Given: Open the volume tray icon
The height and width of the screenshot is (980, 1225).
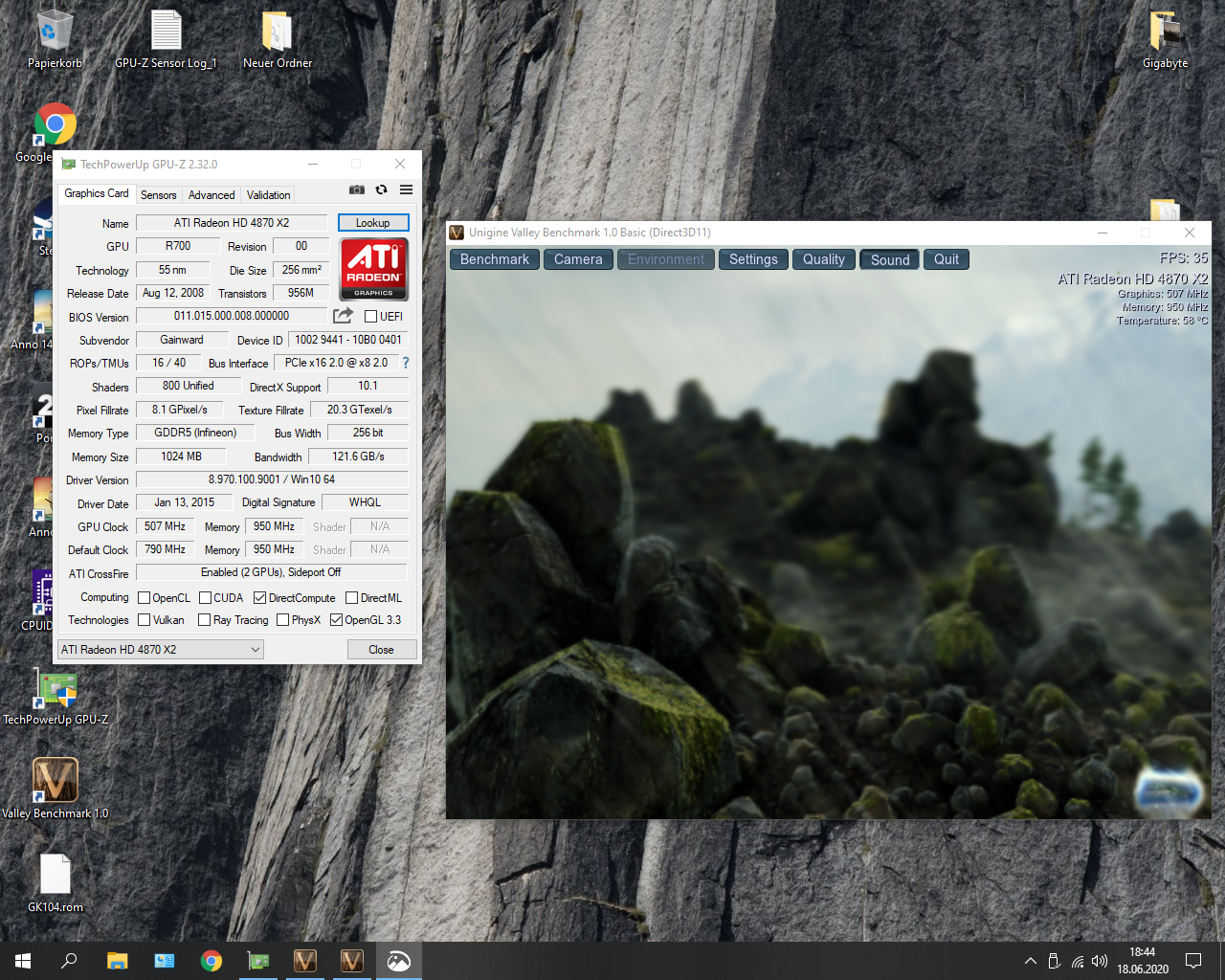Looking at the screenshot, I should click(x=1100, y=961).
